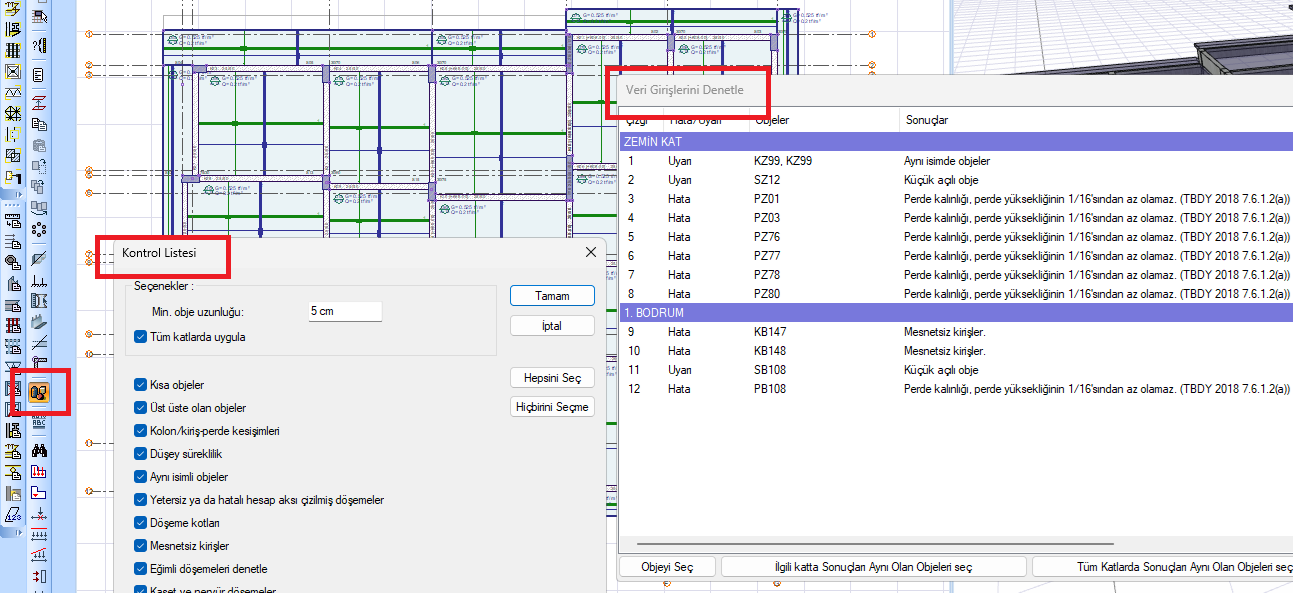Click the Sonuçlar column header
Viewport: 1293px width, 593px height.
[927, 120]
